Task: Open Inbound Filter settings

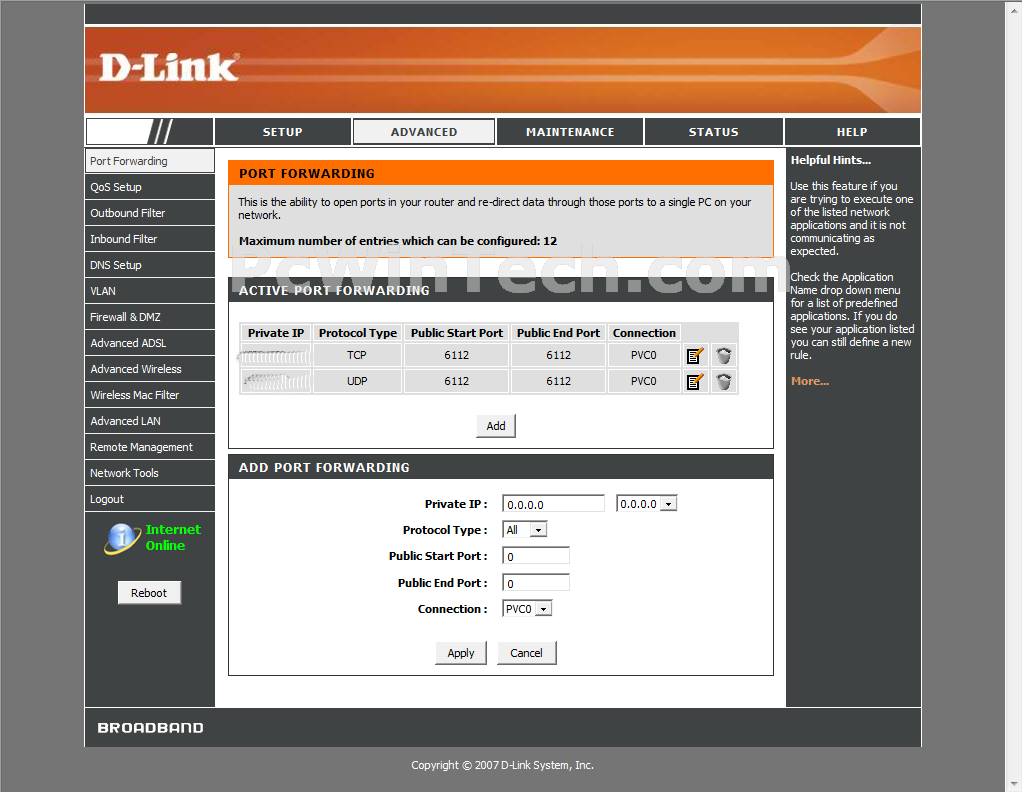Action: [x=149, y=239]
